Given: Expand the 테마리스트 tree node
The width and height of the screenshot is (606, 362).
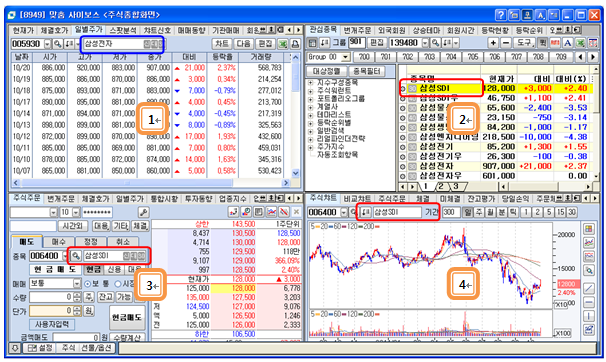Looking at the screenshot, I should (x=311, y=115).
